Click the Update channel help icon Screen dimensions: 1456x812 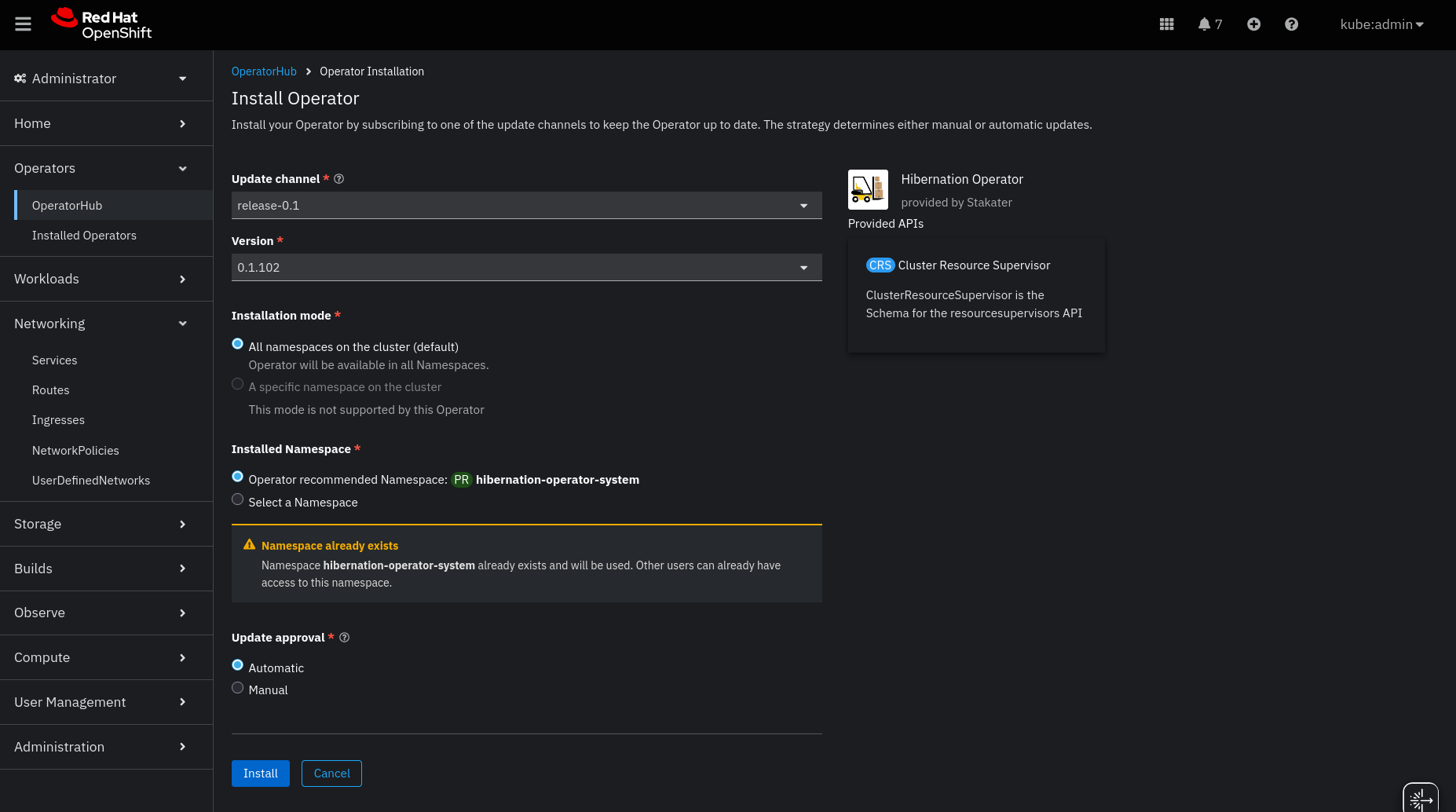tap(339, 179)
